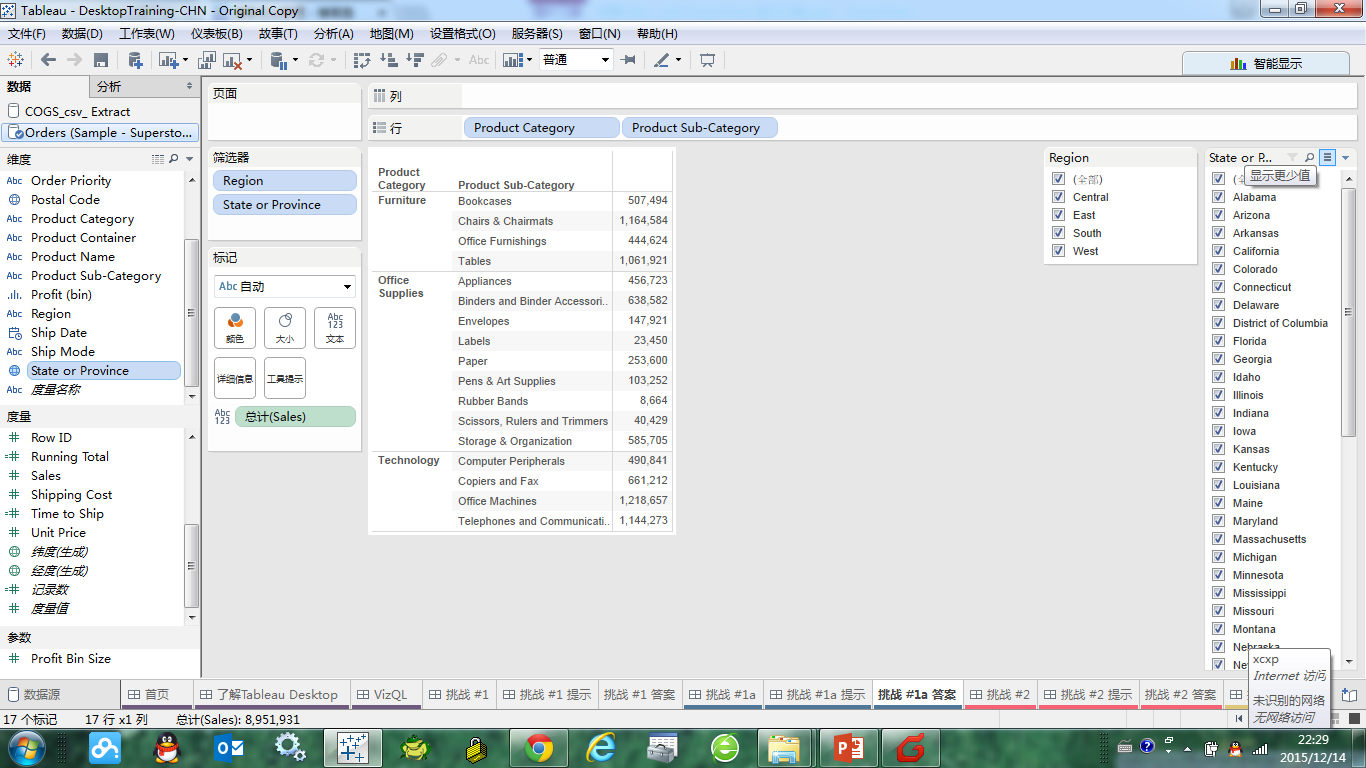Viewport: 1366px width, 768px height.
Task: Click the Color button on Marks card
Action: tap(235, 328)
